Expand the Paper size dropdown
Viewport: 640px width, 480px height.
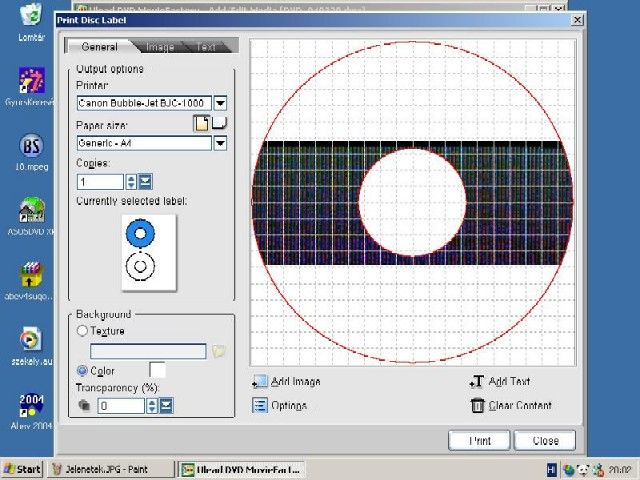coord(220,143)
